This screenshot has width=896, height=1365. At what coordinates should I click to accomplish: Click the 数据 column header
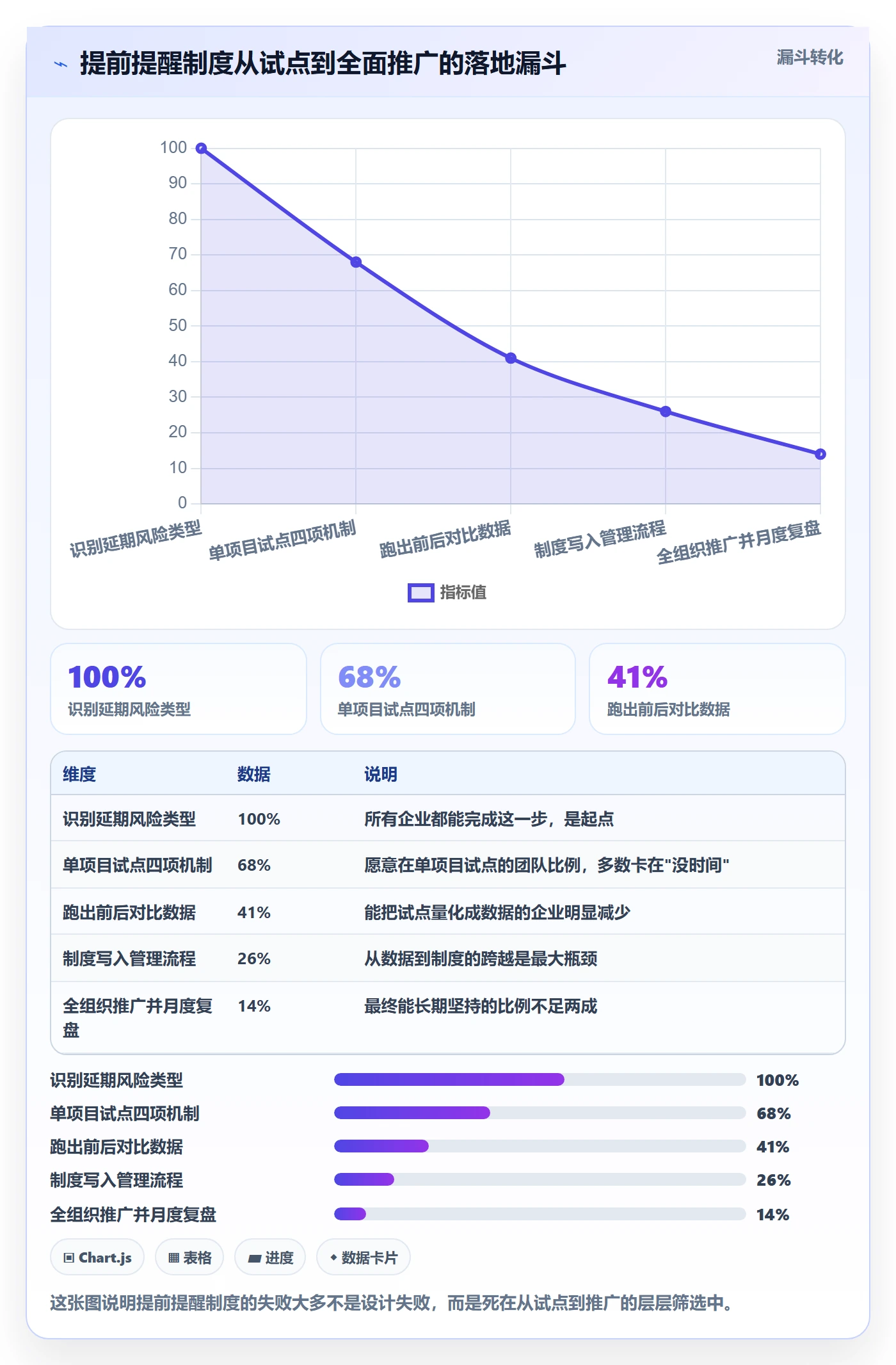coord(254,774)
